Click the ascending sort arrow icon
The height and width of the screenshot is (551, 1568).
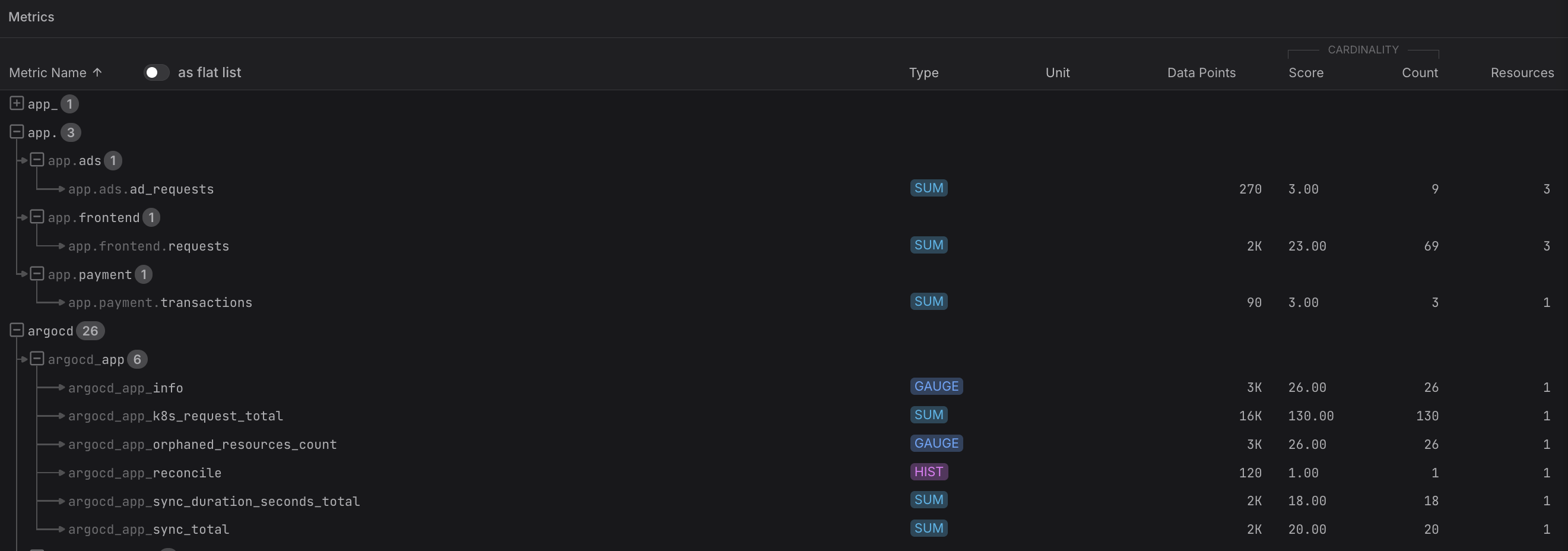97,72
